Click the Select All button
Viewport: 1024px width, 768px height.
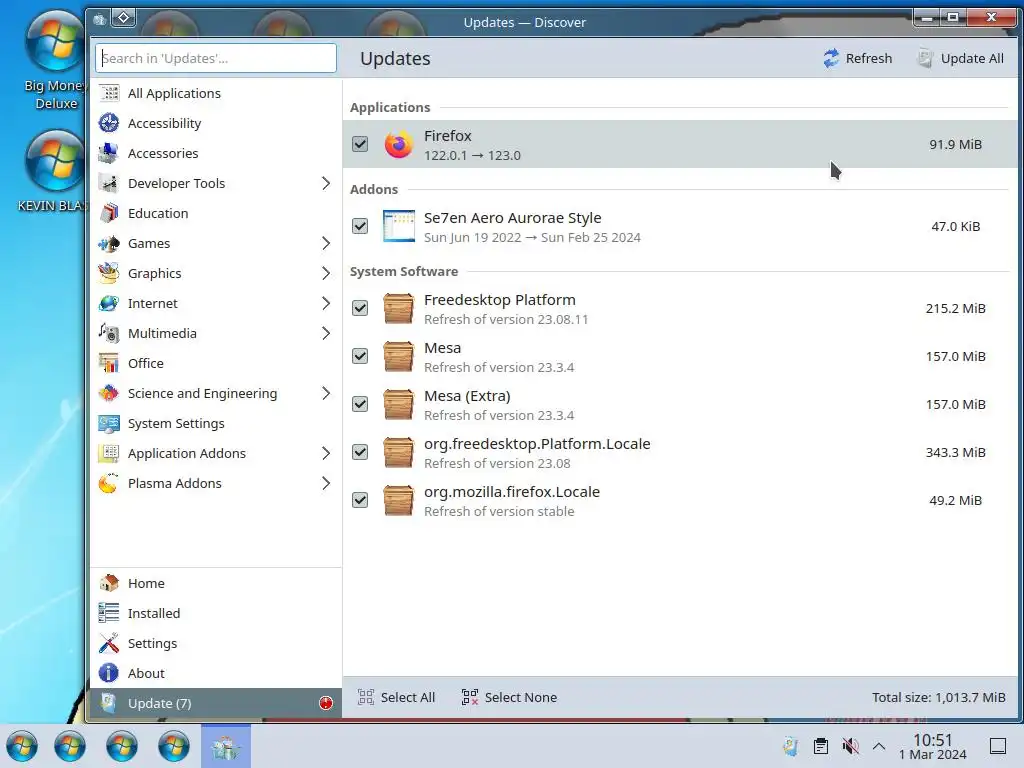point(396,697)
